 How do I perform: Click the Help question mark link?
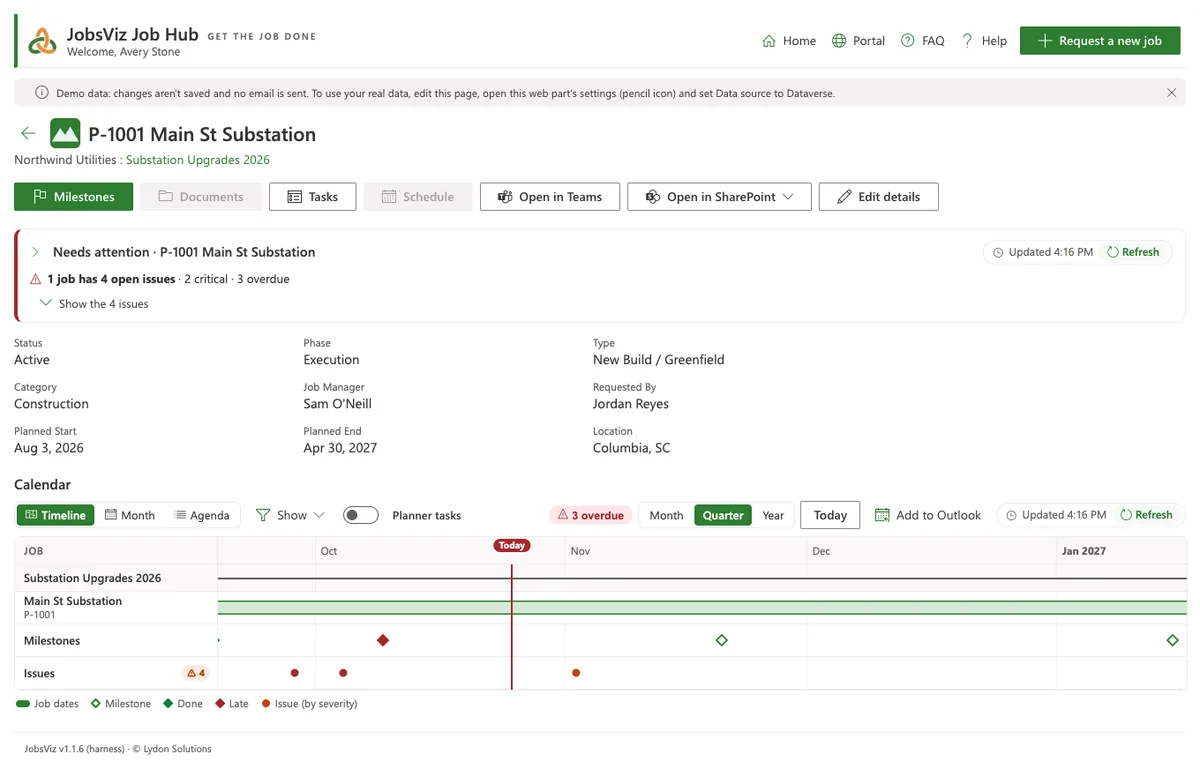coord(984,41)
